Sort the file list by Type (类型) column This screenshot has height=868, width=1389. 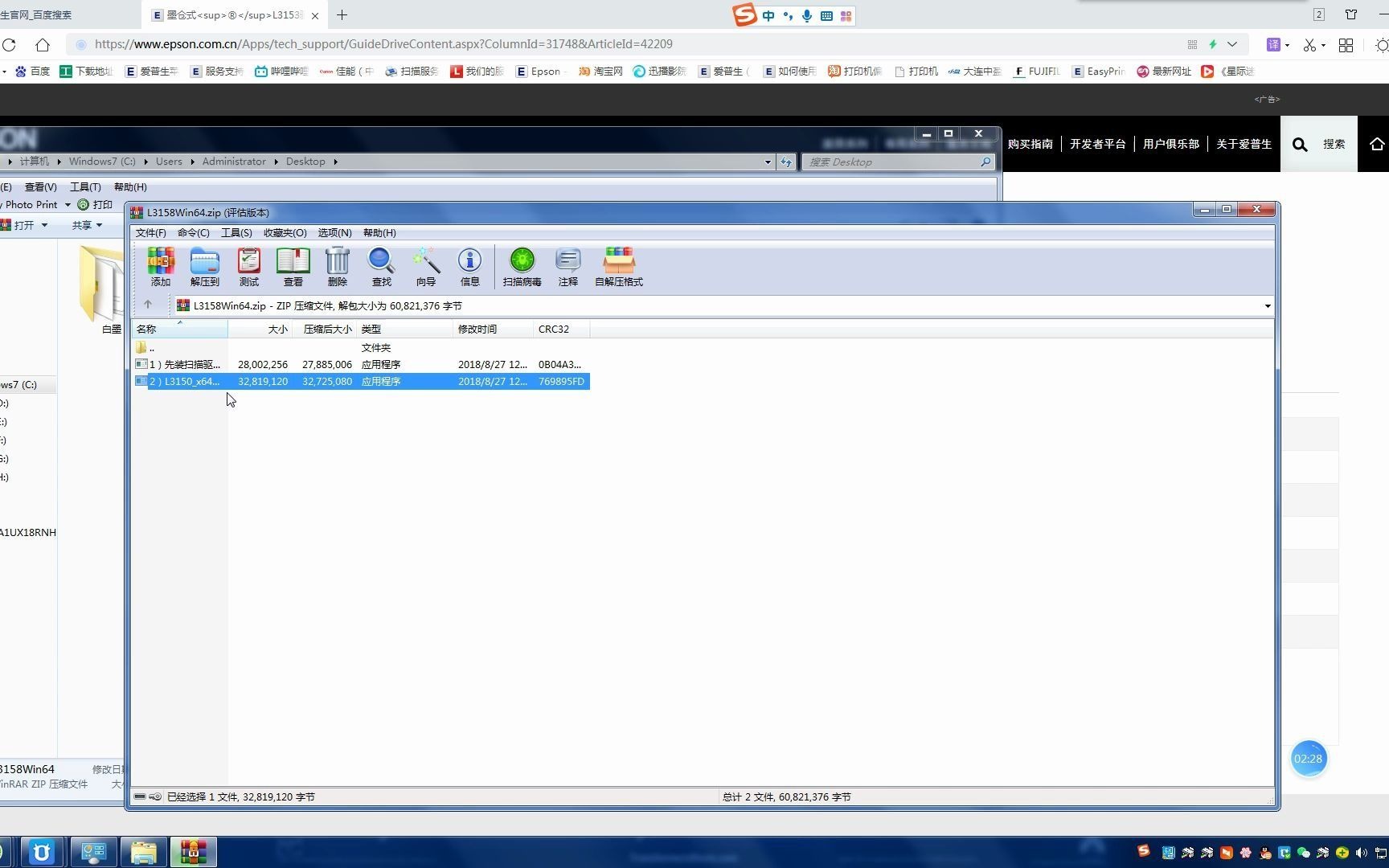(x=404, y=329)
